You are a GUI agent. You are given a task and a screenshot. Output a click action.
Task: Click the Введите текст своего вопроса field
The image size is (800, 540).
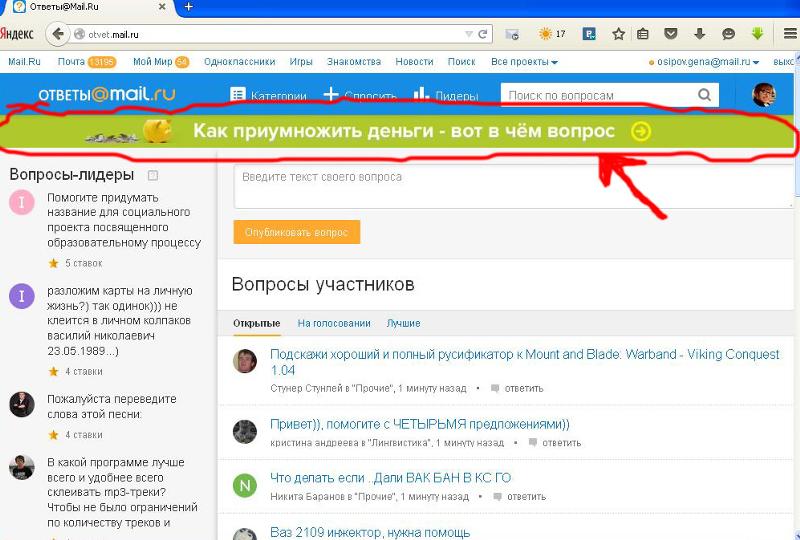(x=513, y=187)
